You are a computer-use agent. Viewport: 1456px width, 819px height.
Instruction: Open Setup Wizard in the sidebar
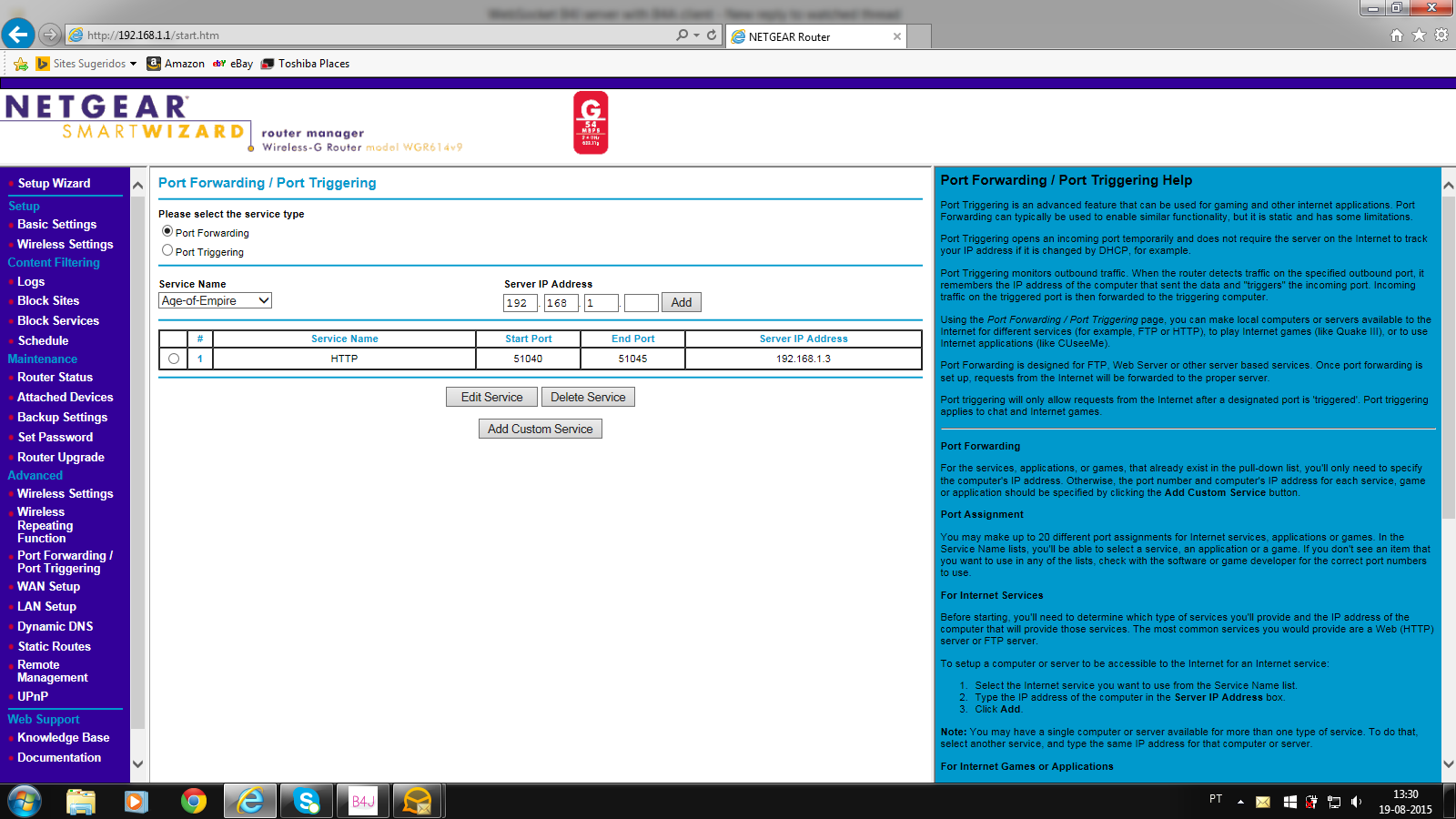[54, 183]
